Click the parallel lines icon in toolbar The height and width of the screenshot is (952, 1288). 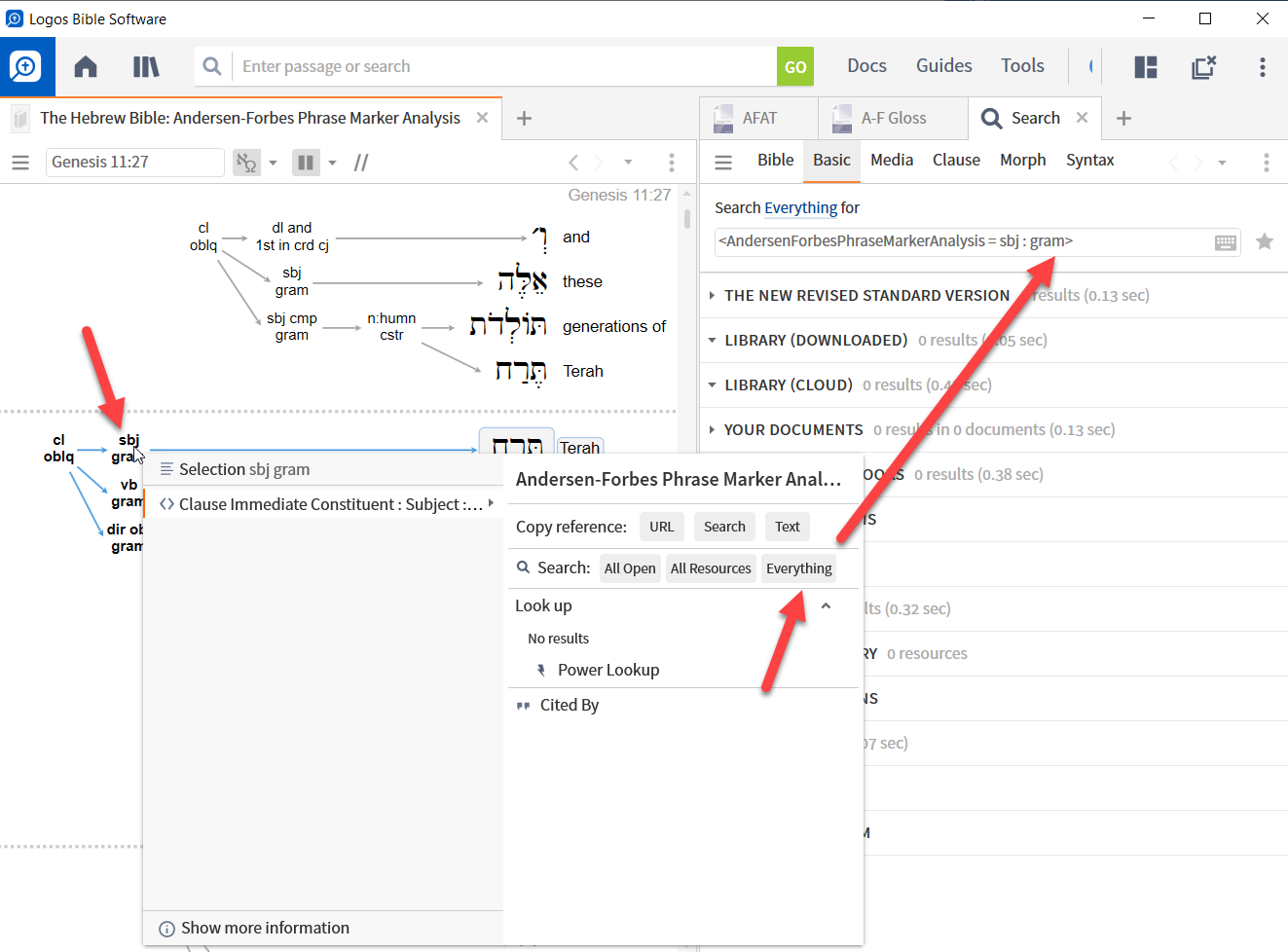pyautogui.click(x=361, y=163)
